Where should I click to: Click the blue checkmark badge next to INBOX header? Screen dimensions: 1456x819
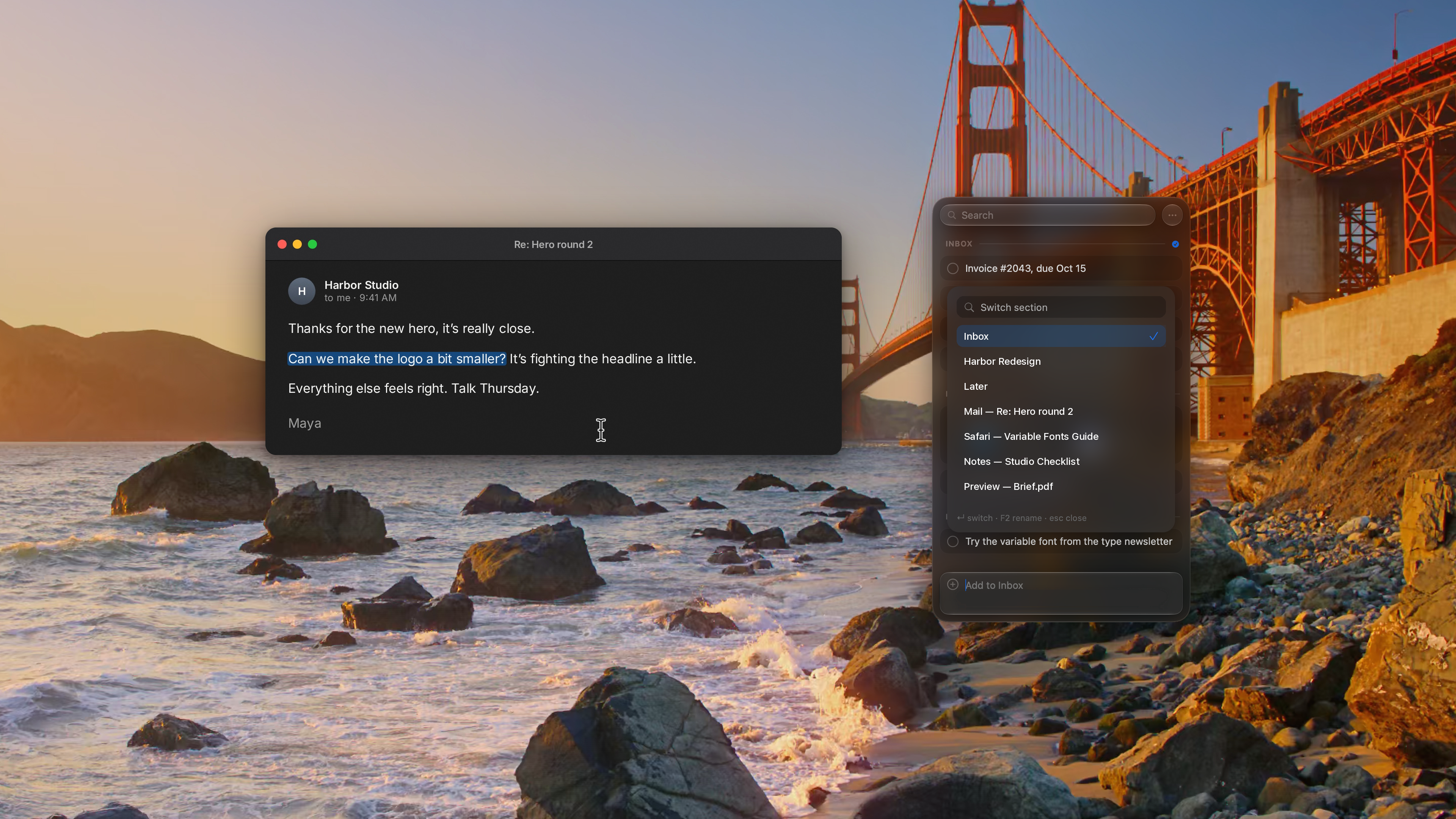click(1175, 244)
